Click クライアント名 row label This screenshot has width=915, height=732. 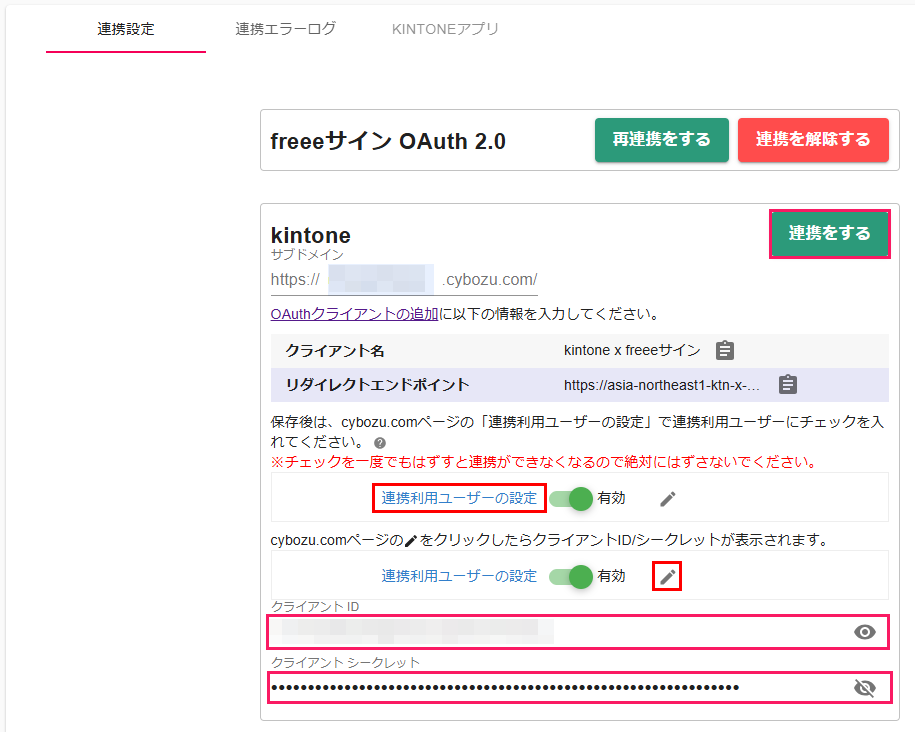pyautogui.click(x=335, y=351)
